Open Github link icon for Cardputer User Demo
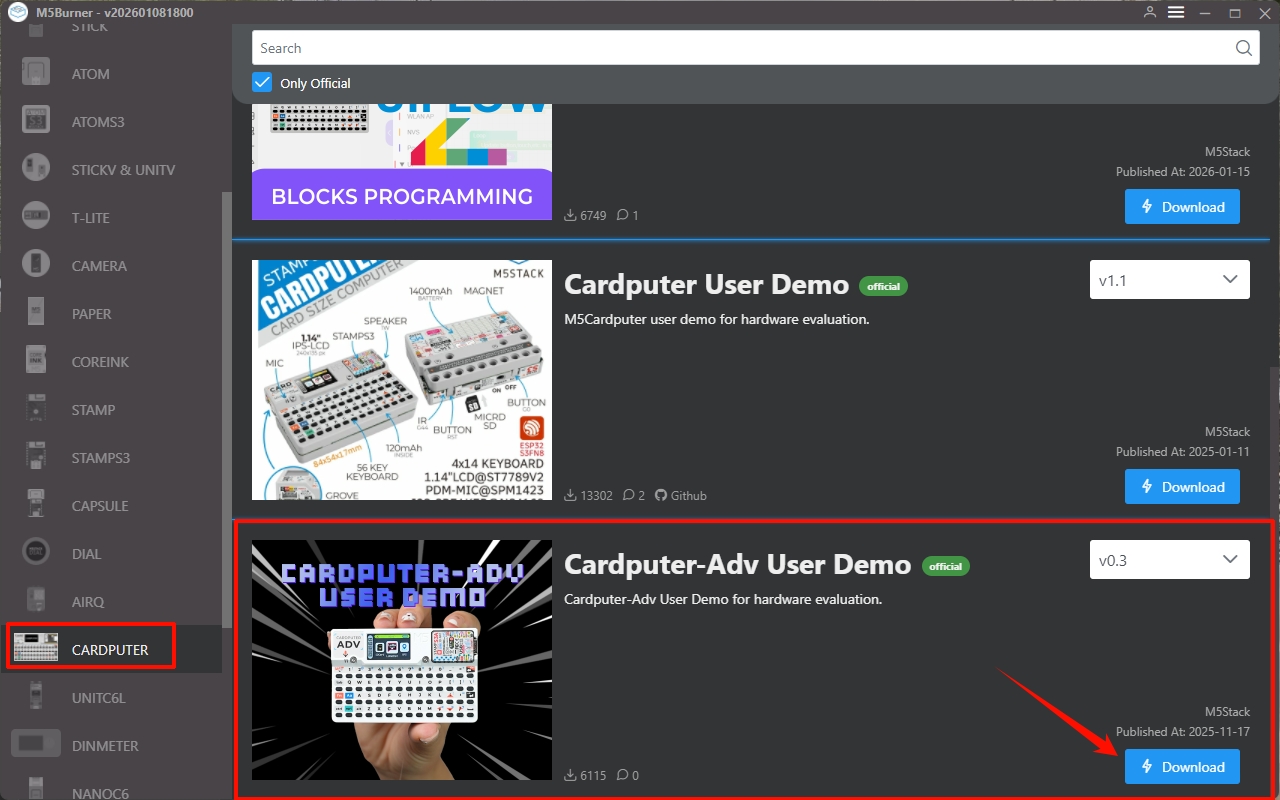1280x800 pixels. pyautogui.click(x=660, y=495)
